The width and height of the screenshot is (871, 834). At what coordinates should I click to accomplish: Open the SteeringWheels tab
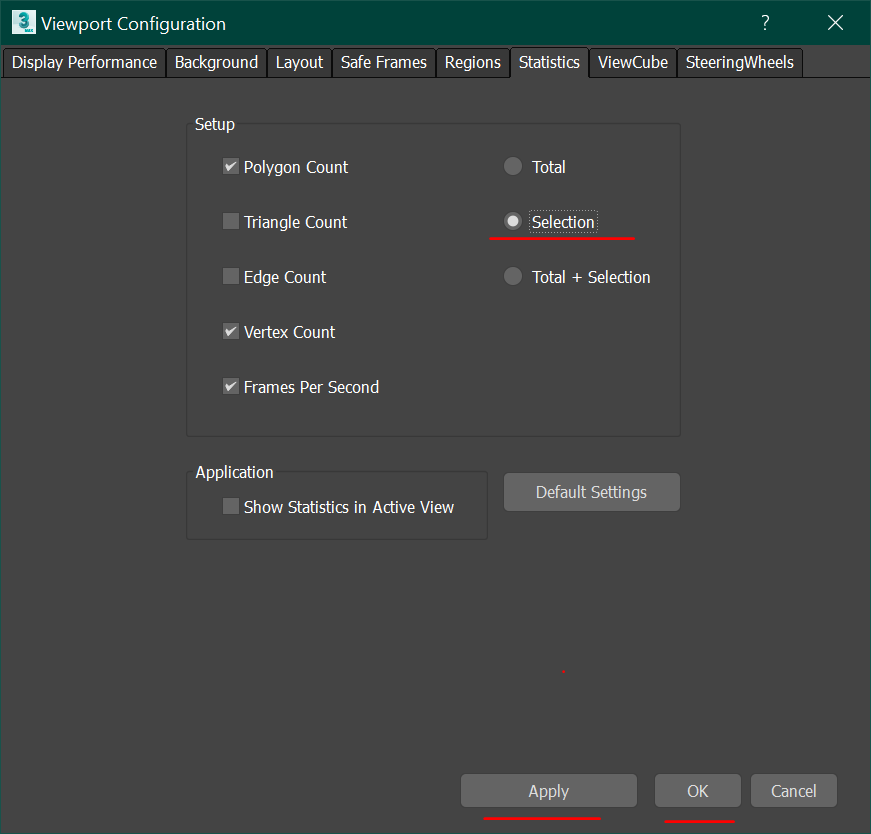pos(739,62)
